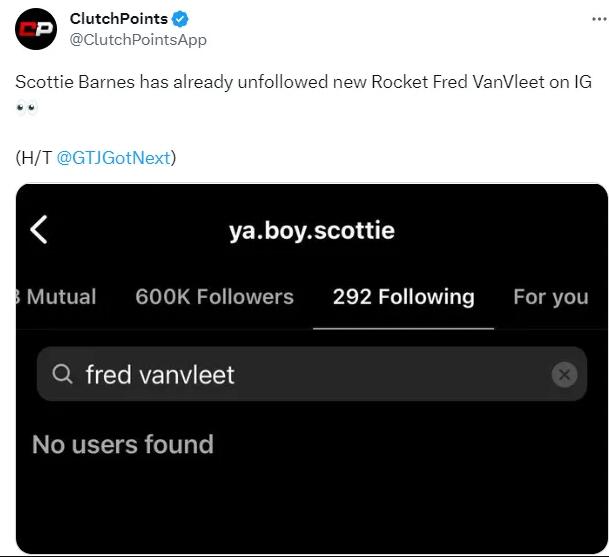Click the tweet text about Scottie Barnes

(x=300, y=82)
